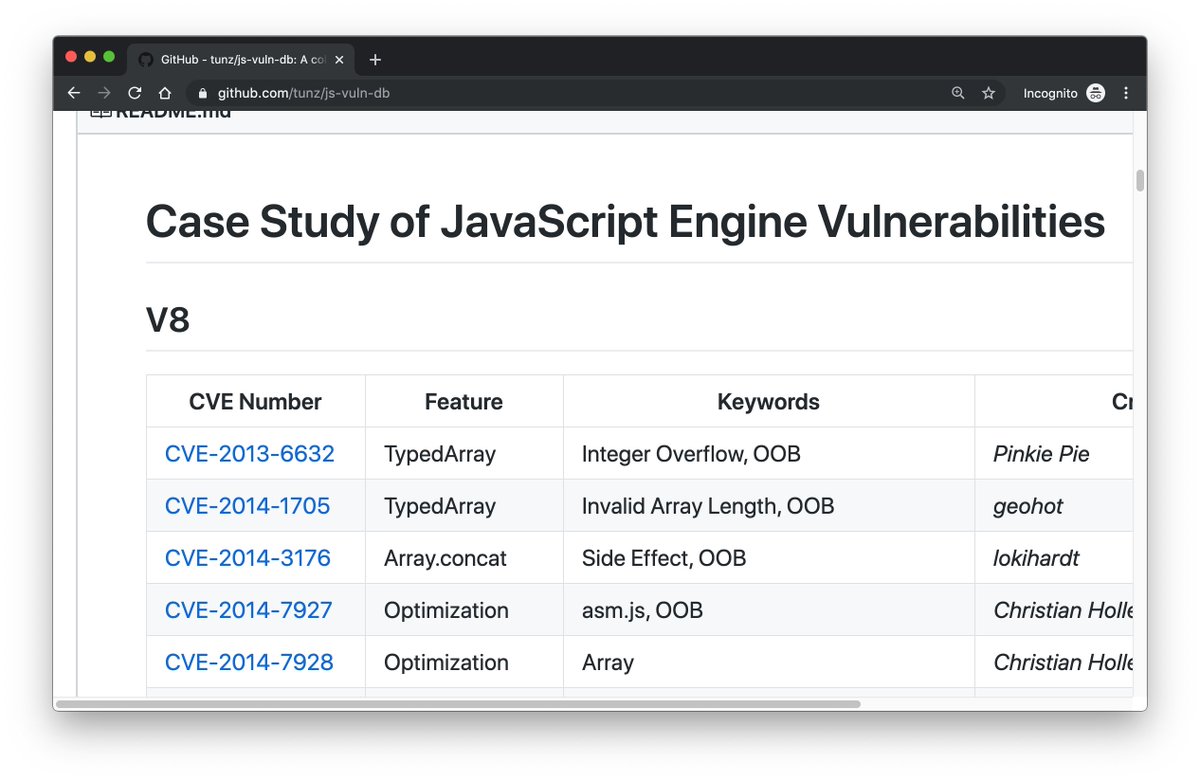Click the V8 section heading
The image size is (1200, 781).
(168, 320)
